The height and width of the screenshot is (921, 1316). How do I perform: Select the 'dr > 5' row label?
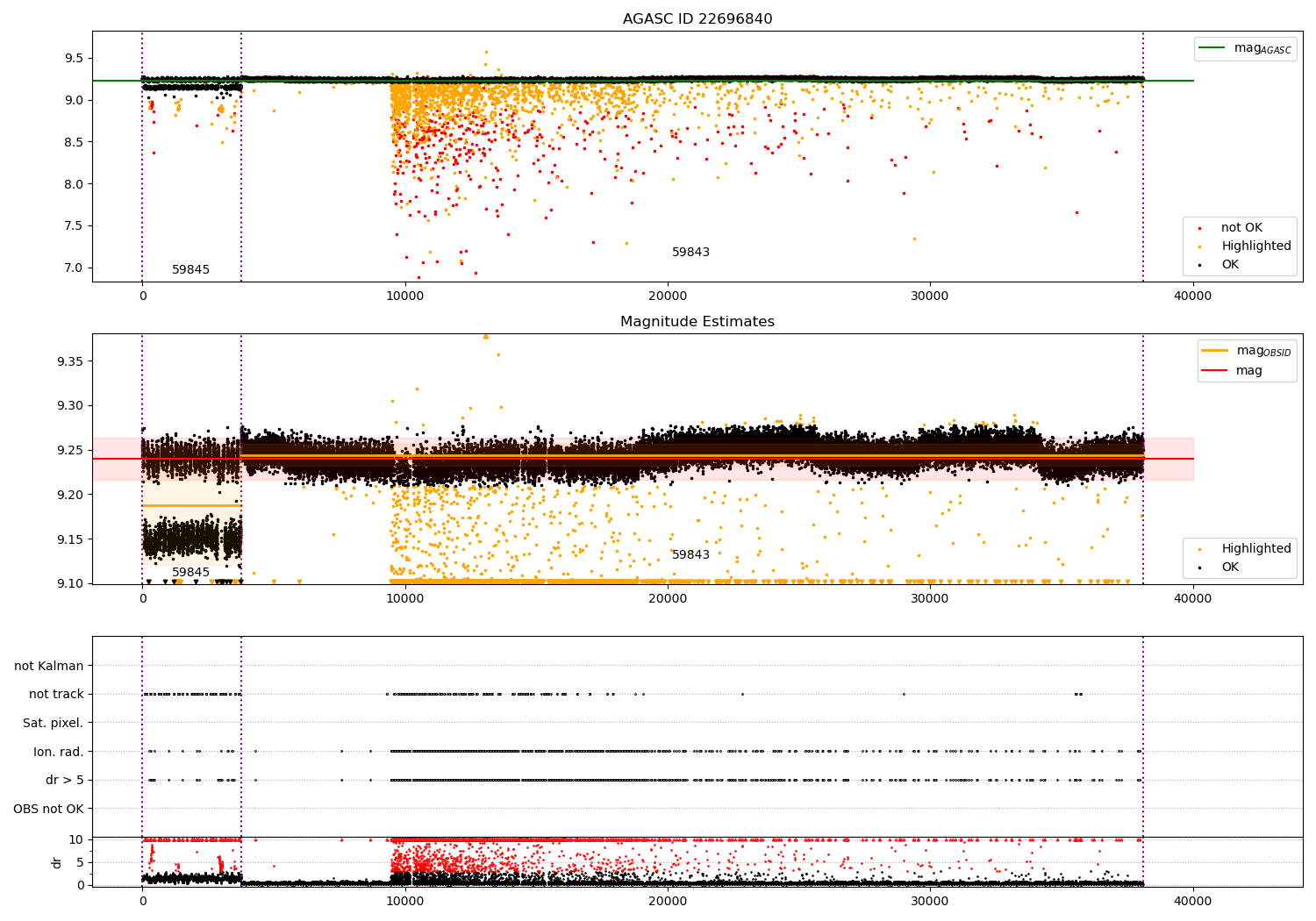pos(65,780)
